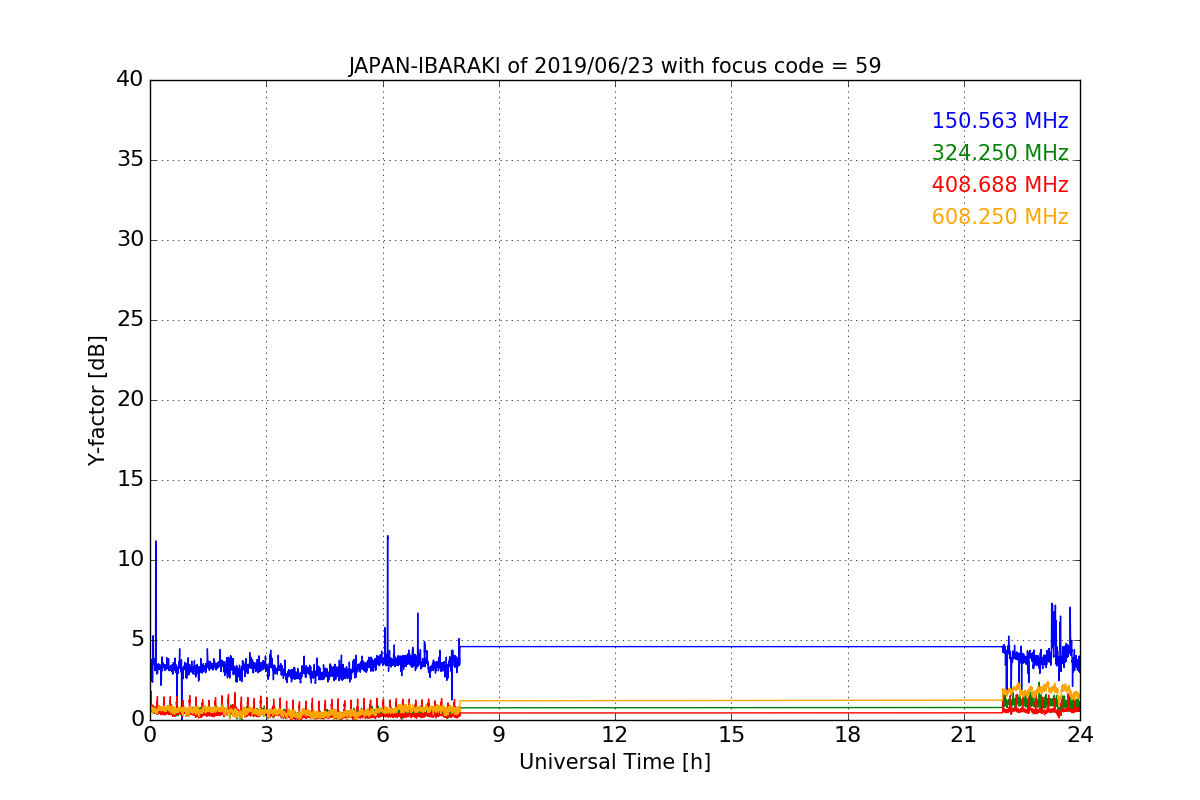Click the y-axis tick label 10
The image size is (1200, 800).
point(130,559)
